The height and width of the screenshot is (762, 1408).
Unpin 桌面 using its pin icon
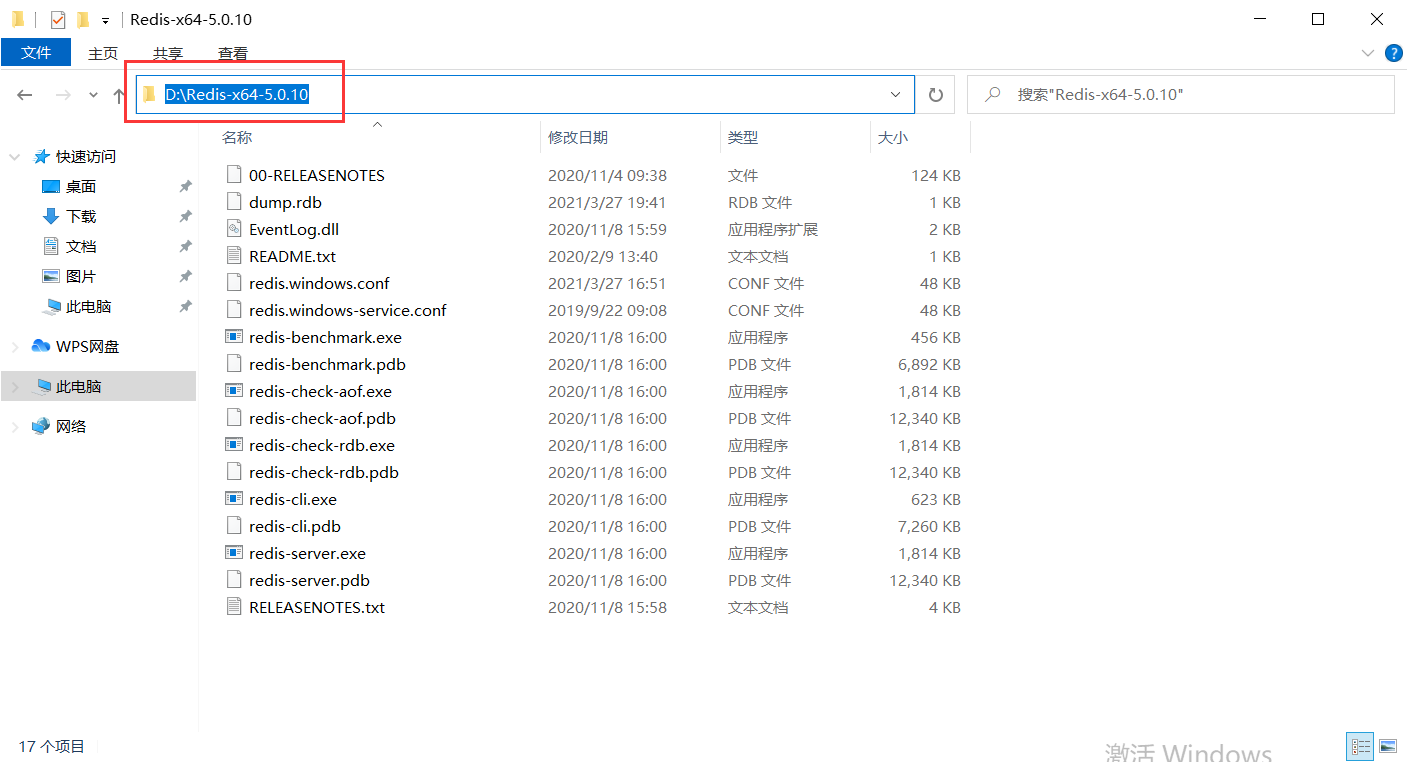tap(185, 186)
